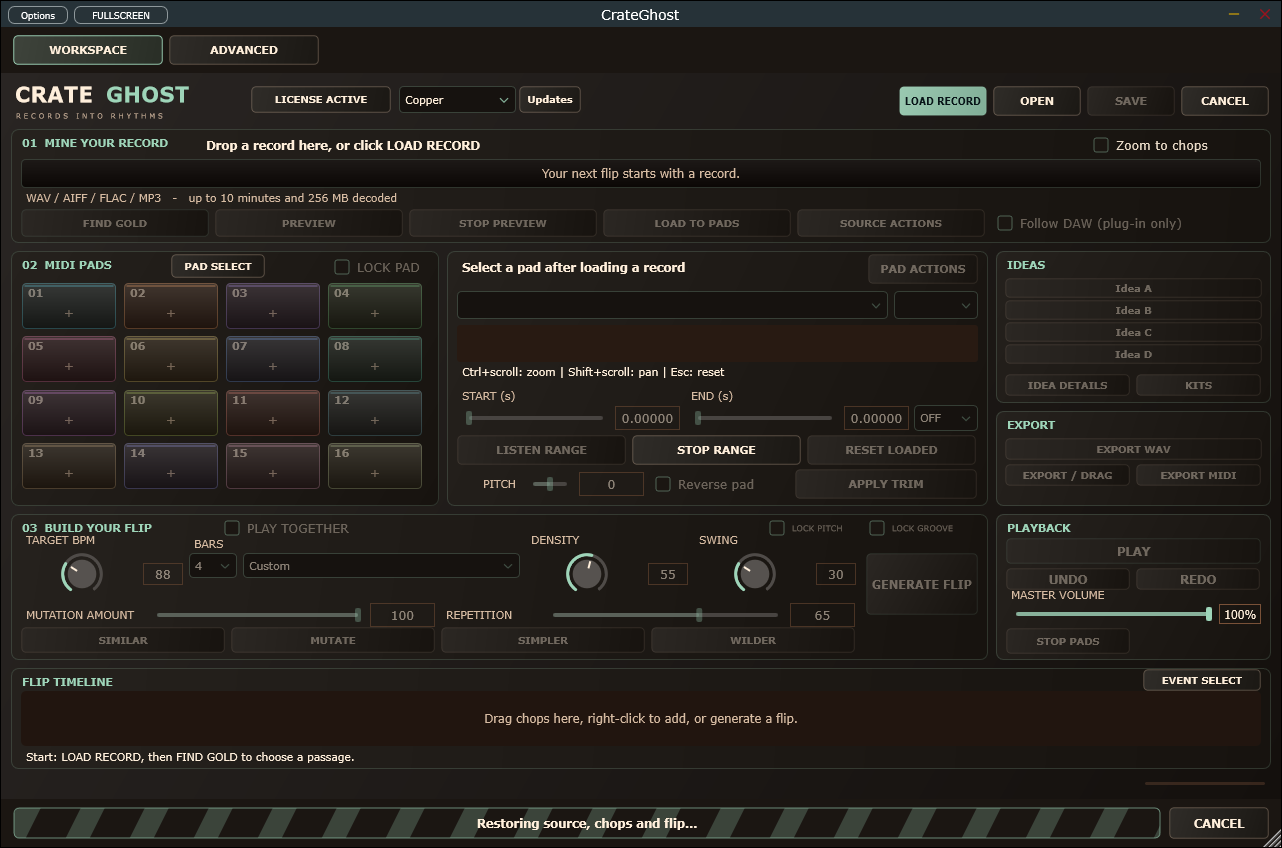Click the PITCH slider
Screen dimensions: 1282x848
click(x=550, y=484)
